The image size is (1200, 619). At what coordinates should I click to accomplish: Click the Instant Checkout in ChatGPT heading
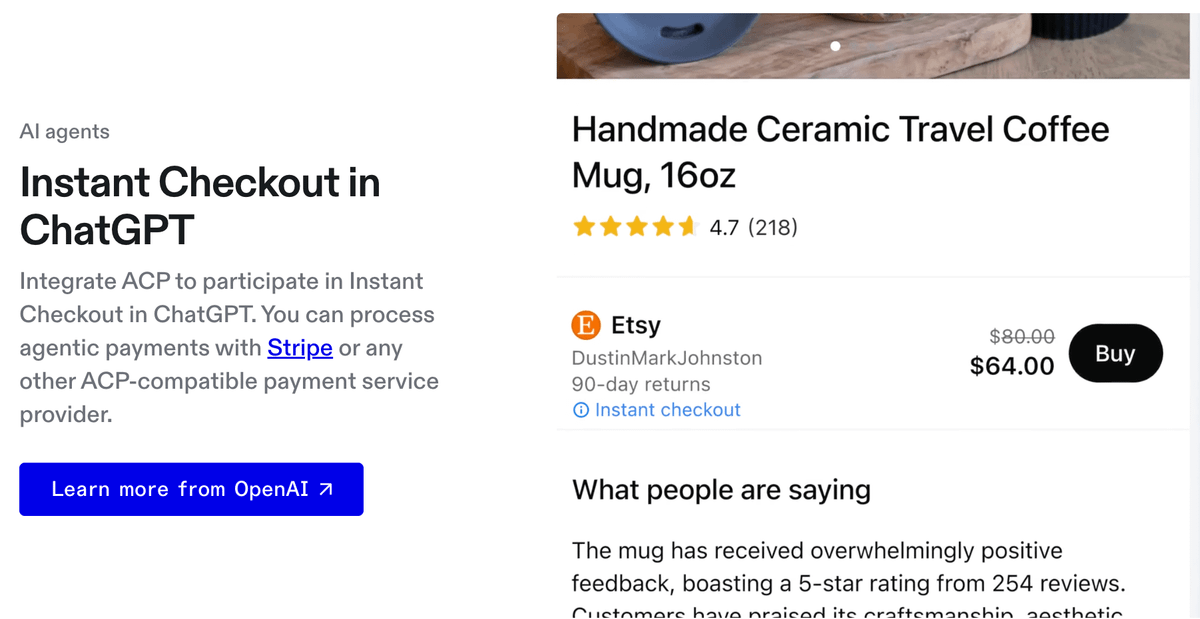pyautogui.click(x=200, y=206)
